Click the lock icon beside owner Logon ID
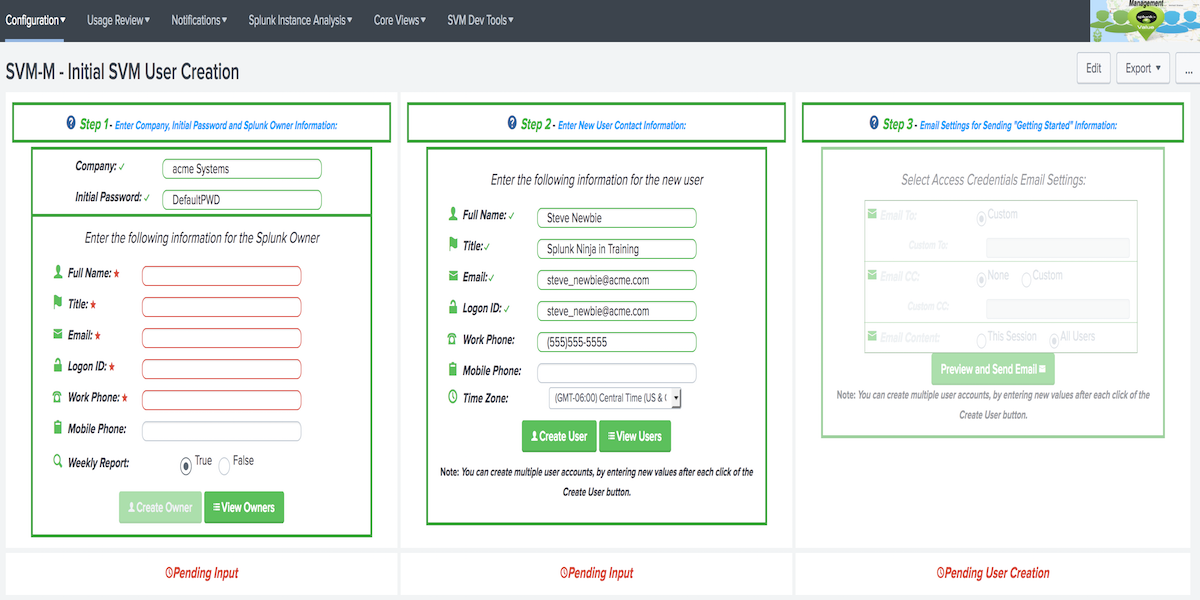Screen dimensions: 1200x600 pos(57,366)
